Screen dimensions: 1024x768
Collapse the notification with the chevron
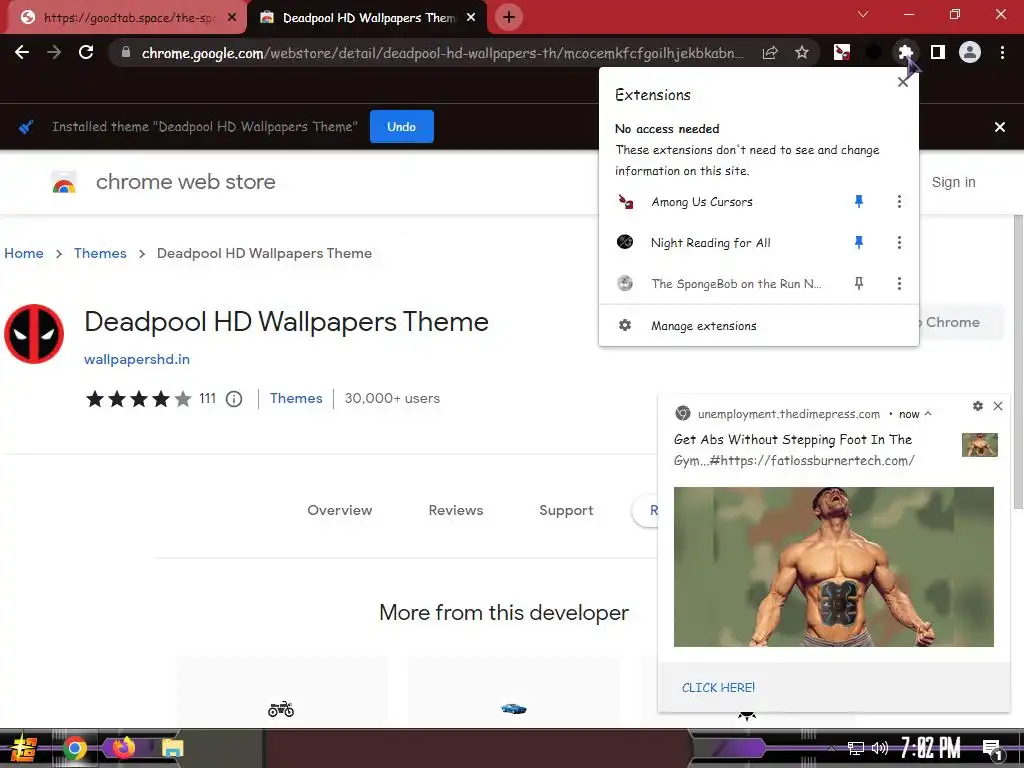928,413
